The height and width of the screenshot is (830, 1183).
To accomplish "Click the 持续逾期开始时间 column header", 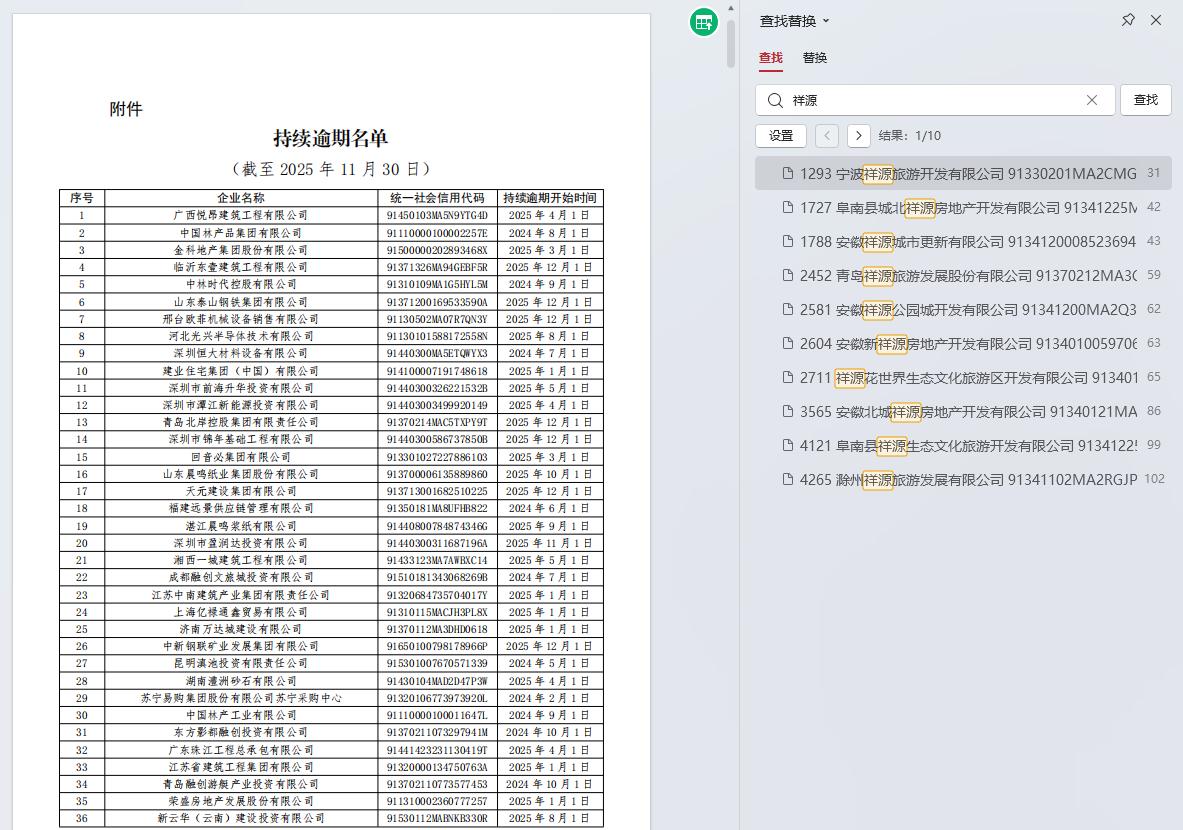I will pos(550,198).
